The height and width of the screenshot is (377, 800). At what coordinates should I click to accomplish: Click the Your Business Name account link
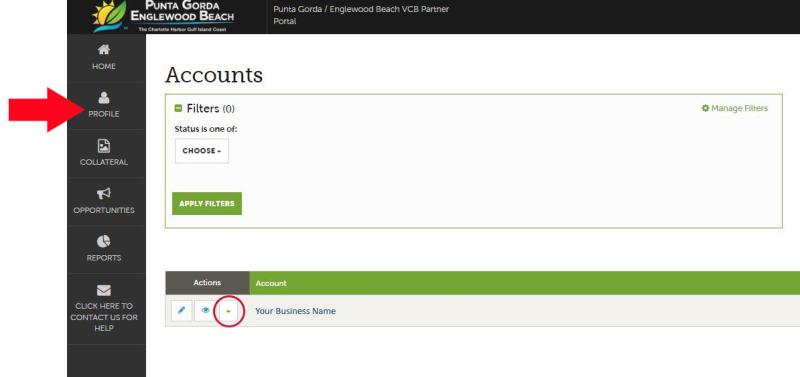click(295, 311)
